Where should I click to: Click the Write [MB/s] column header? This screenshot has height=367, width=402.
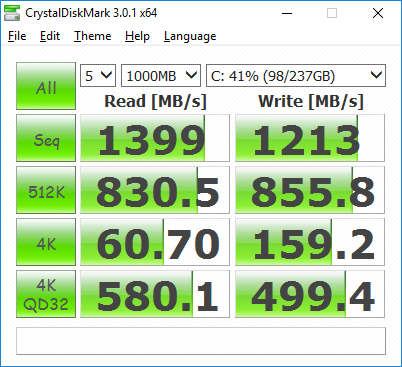tap(311, 101)
